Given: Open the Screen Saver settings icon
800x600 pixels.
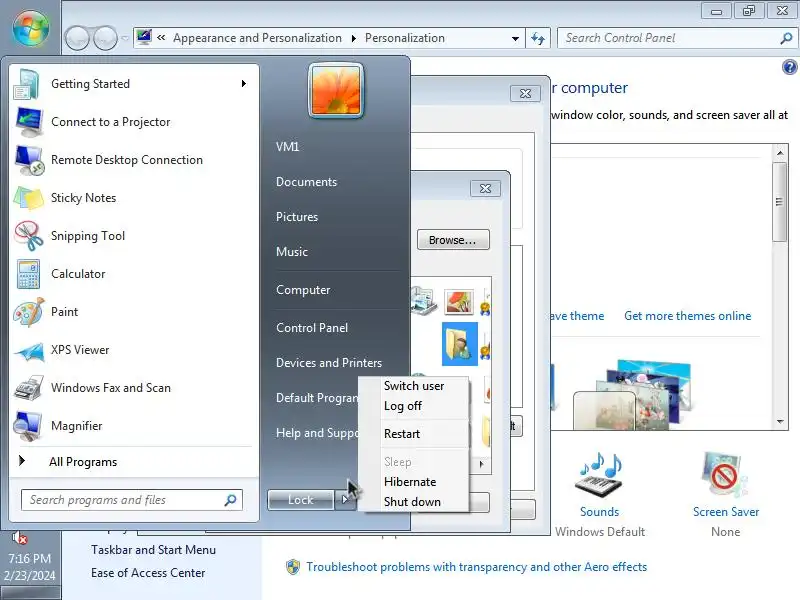Looking at the screenshot, I should [x=725, y=475].
